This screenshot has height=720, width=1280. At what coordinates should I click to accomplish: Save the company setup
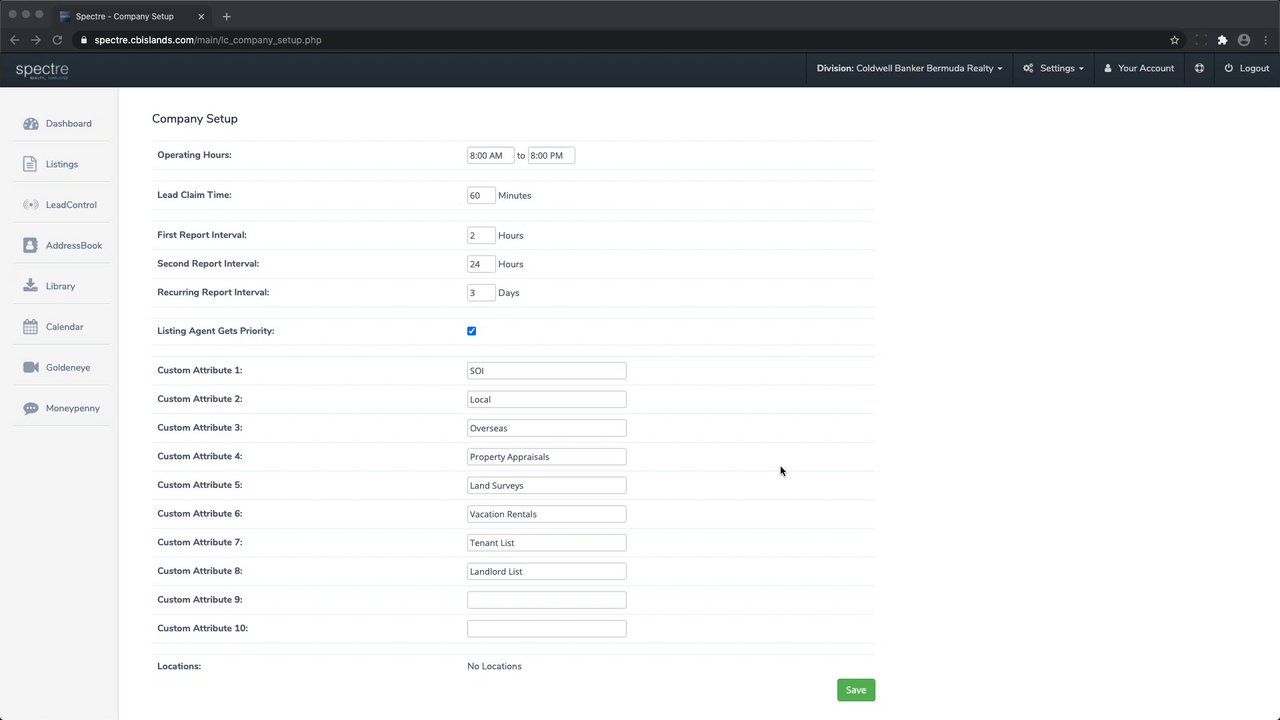[x=856, y=690]
